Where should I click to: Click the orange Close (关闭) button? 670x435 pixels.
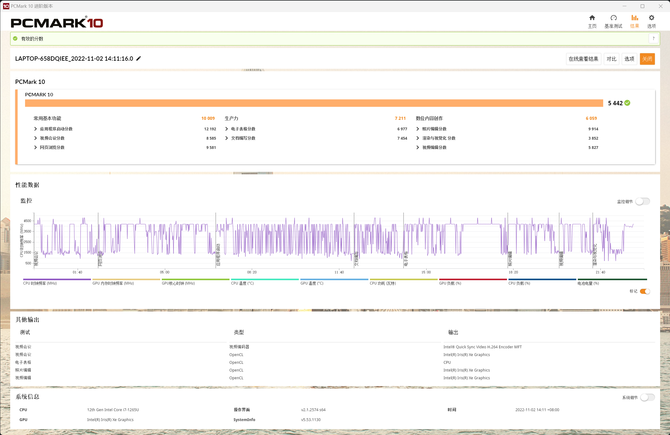pos(647,59)
